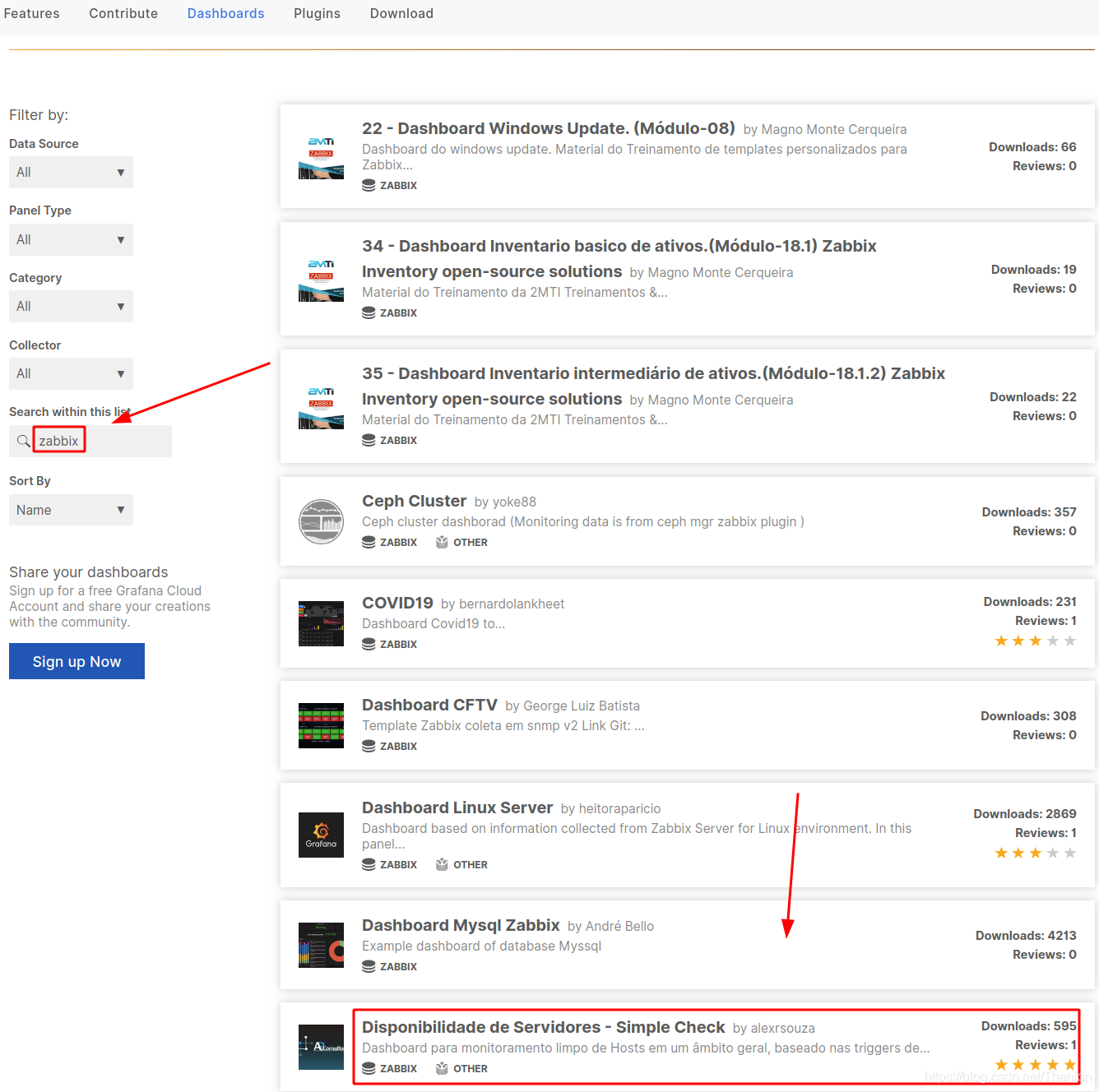This screenshot has width=1099, height=1092.
Task: Expand the Panel Type filter dropdown
Action: [71, 239]
